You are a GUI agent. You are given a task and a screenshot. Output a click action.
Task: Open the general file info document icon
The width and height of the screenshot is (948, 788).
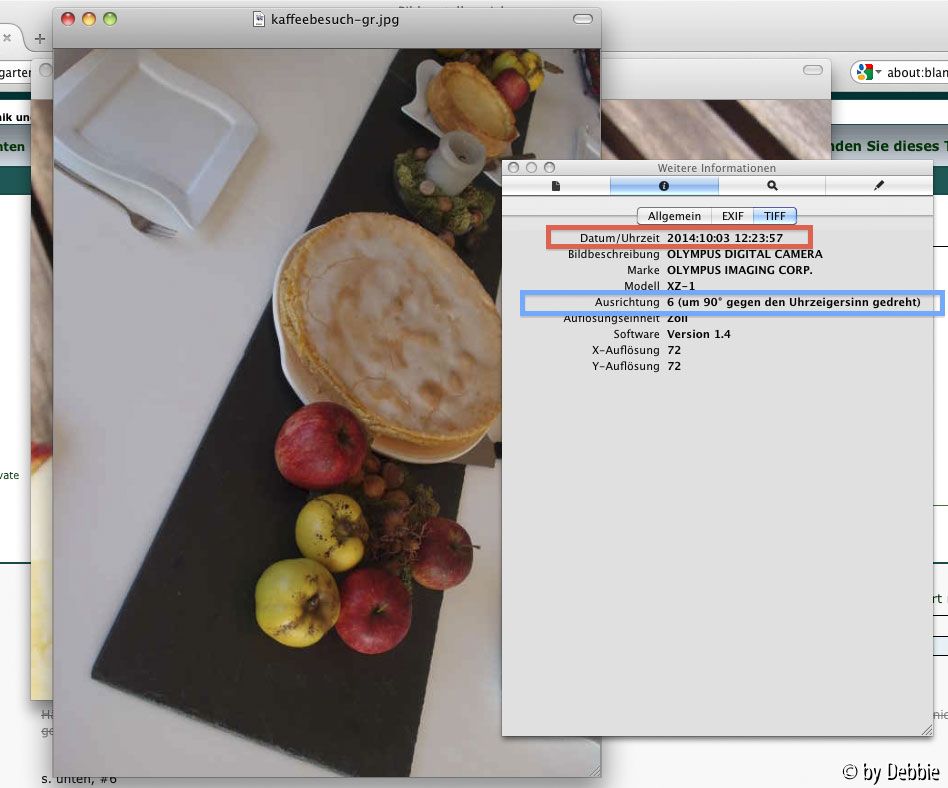(x=556, y=186)
